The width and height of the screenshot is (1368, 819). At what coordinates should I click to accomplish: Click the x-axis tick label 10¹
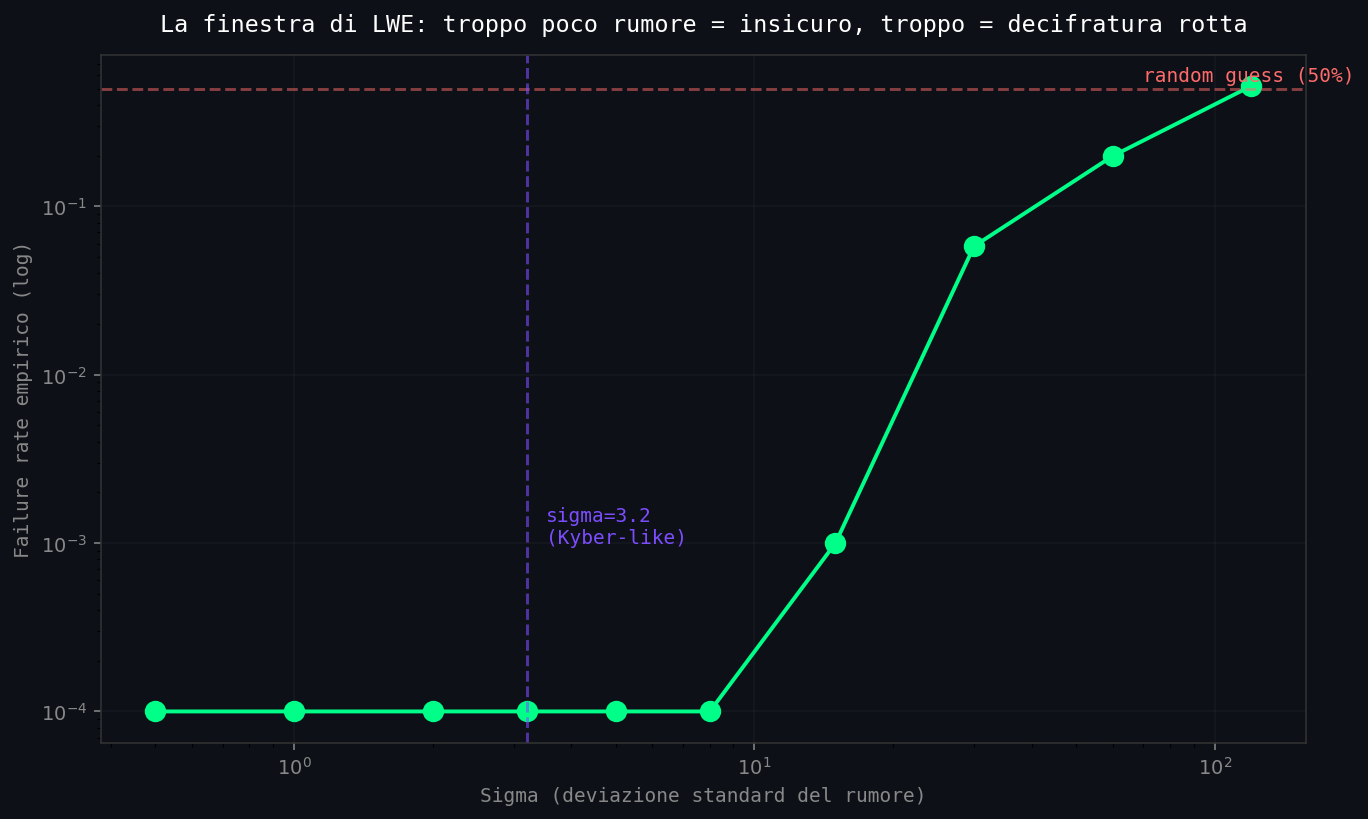(754, 765)
